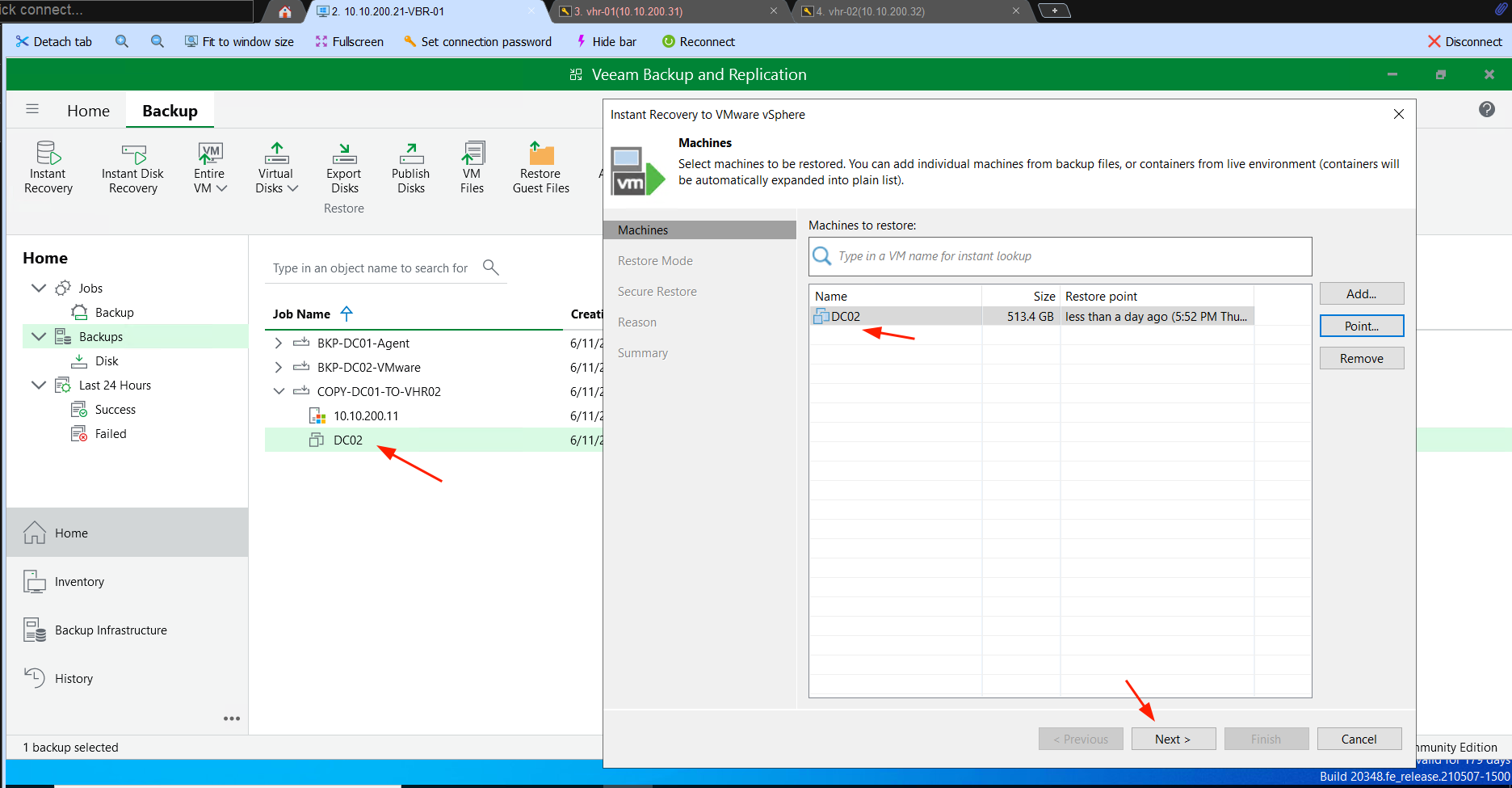Viewport: 1512px width, 788px height.
Task: Hide the connection bar
Action: pyautogui.click(x=606, y=41)
